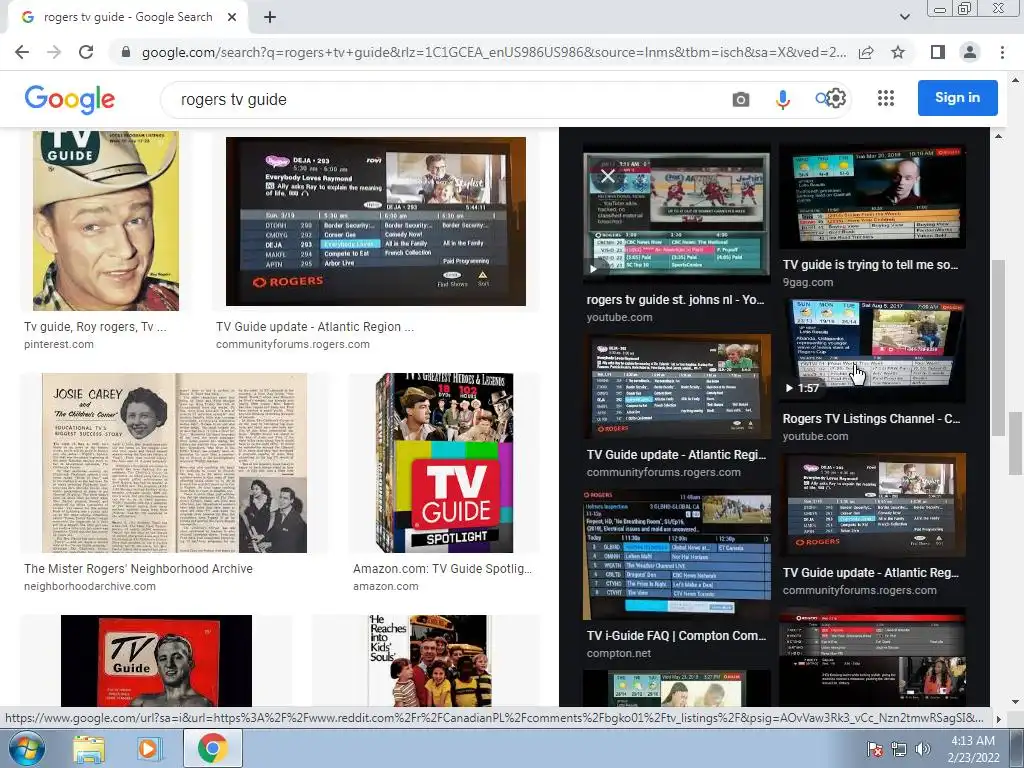Show the taskbar clock calendar

973,749
